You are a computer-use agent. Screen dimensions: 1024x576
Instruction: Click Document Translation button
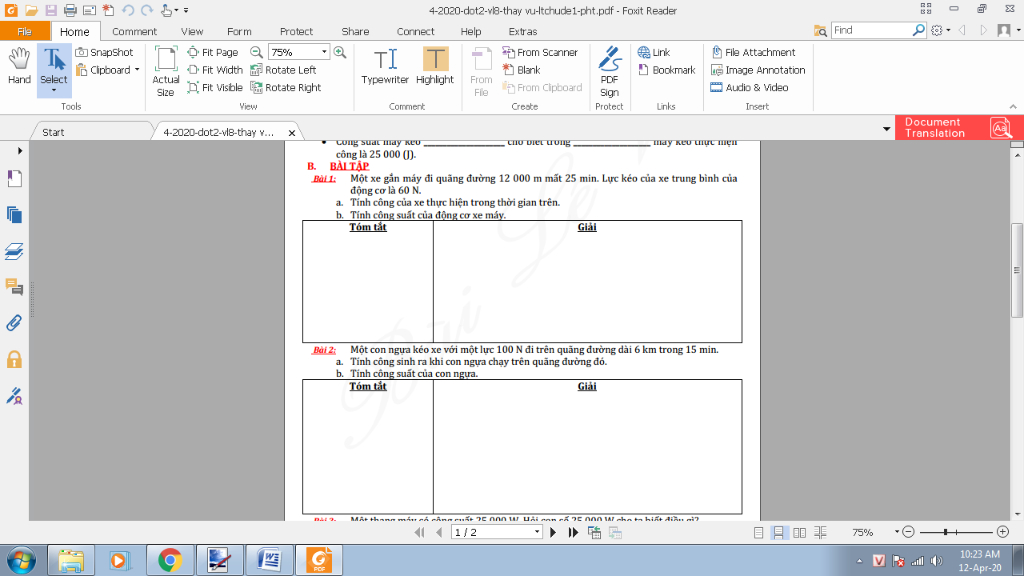[959, 127]
